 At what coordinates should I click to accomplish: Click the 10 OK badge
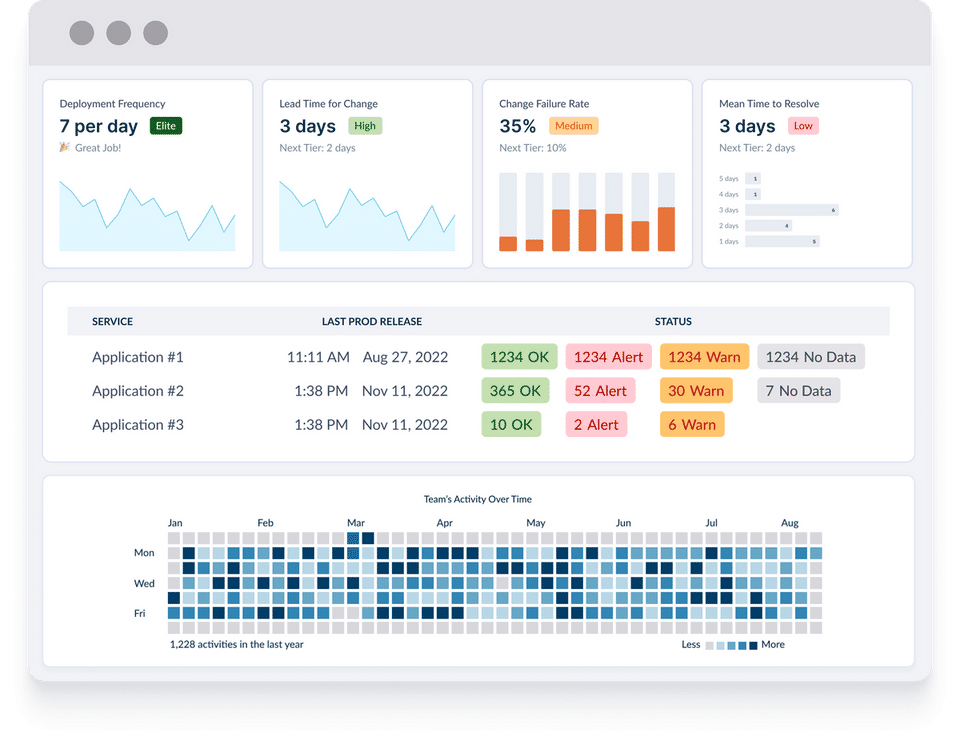(511, 425)
